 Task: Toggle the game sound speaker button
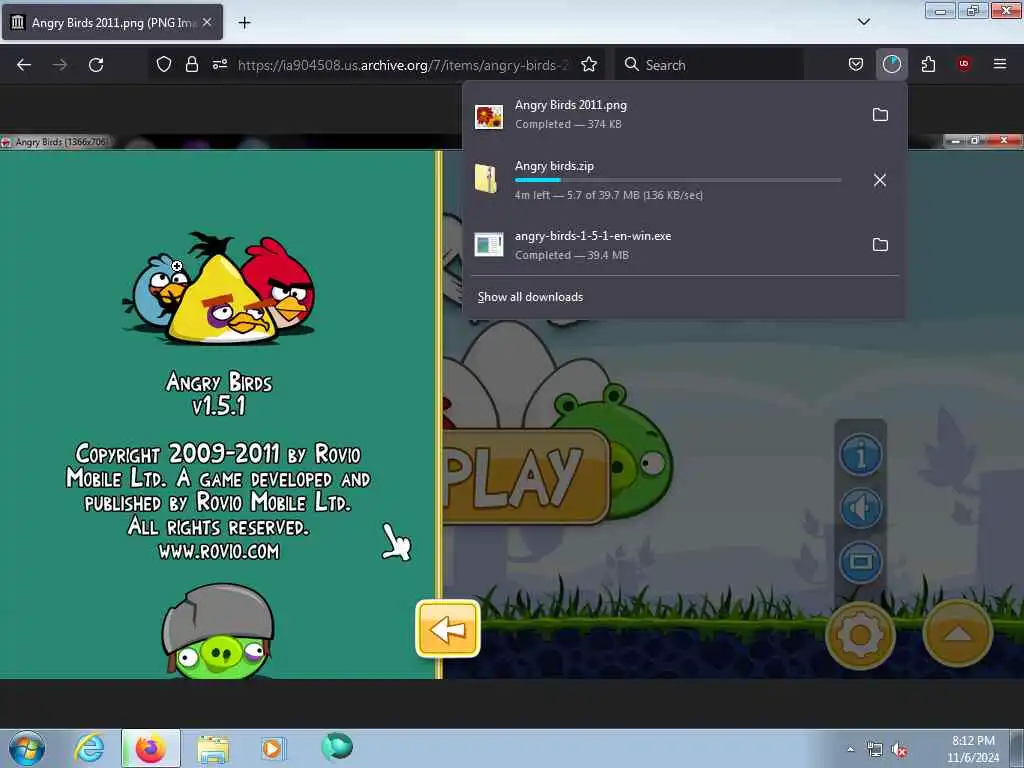[860, 508]
